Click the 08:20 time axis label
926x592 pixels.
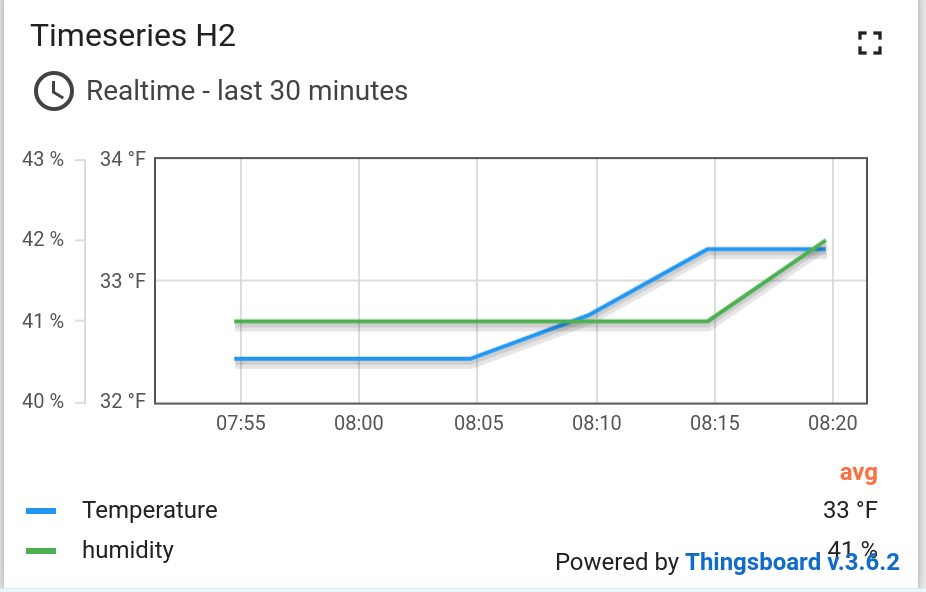[832, 423]
